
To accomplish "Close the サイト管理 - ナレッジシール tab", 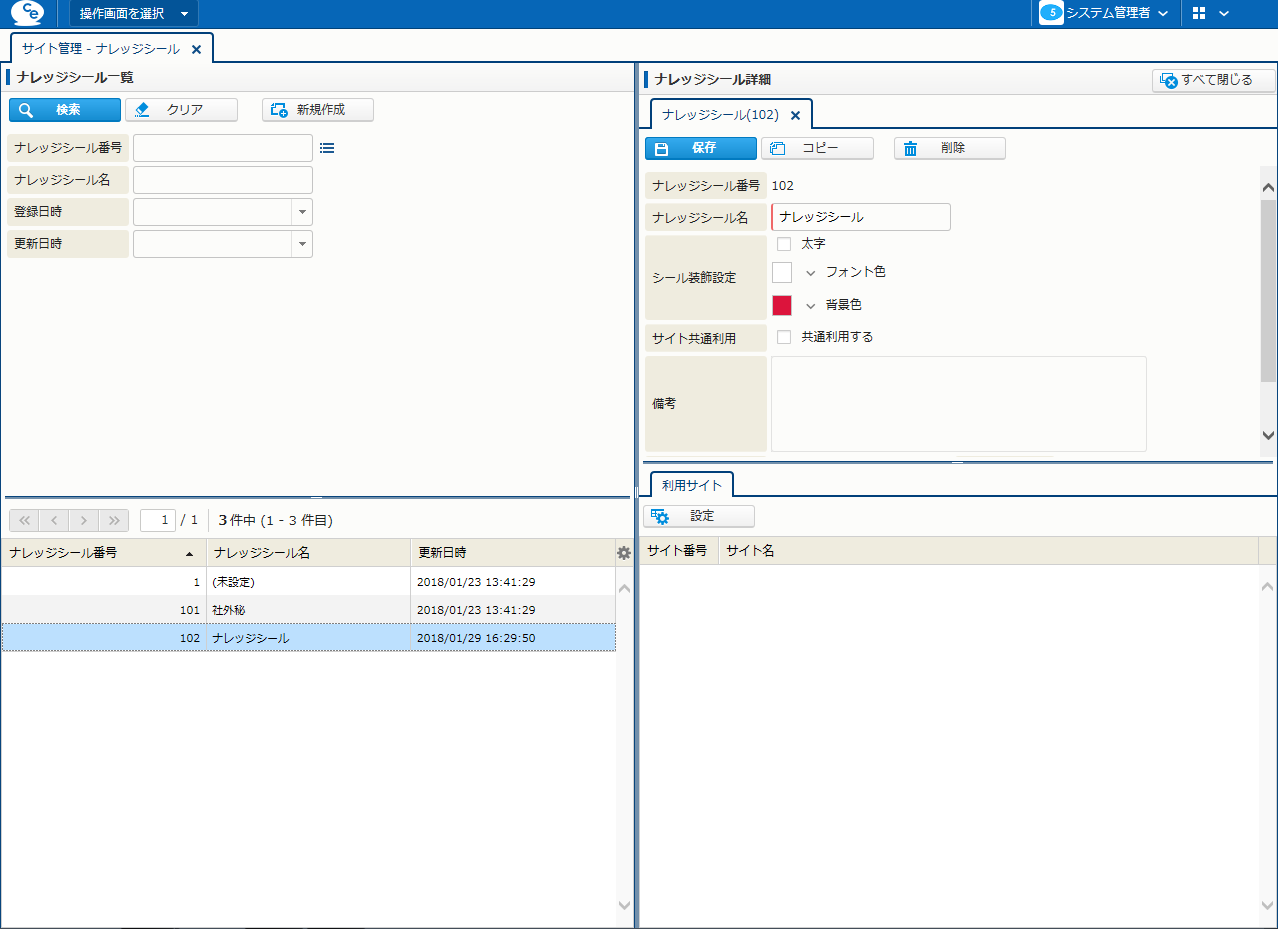I will click(196, 49).
